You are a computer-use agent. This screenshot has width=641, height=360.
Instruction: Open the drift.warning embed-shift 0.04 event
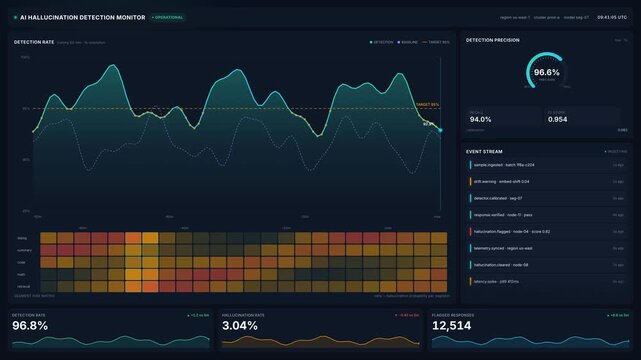click(x=547, y=181)
